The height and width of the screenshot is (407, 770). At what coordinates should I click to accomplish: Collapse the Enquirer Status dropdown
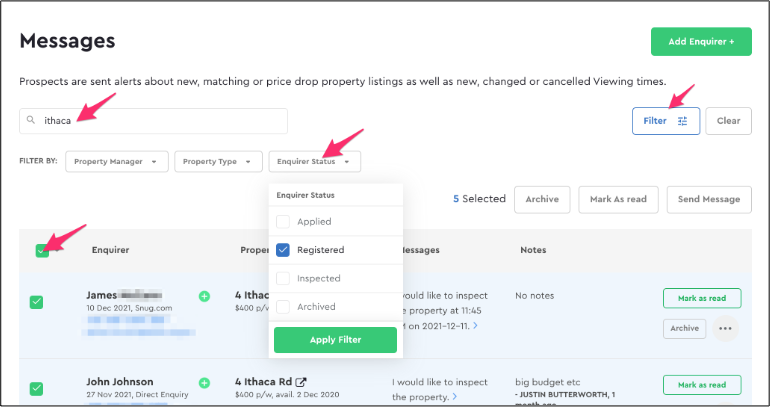[315, 162]
